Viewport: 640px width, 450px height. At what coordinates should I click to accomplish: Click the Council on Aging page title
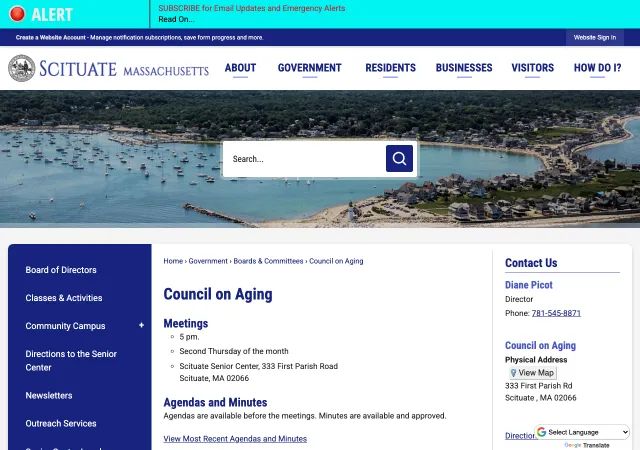coord(218,294)
